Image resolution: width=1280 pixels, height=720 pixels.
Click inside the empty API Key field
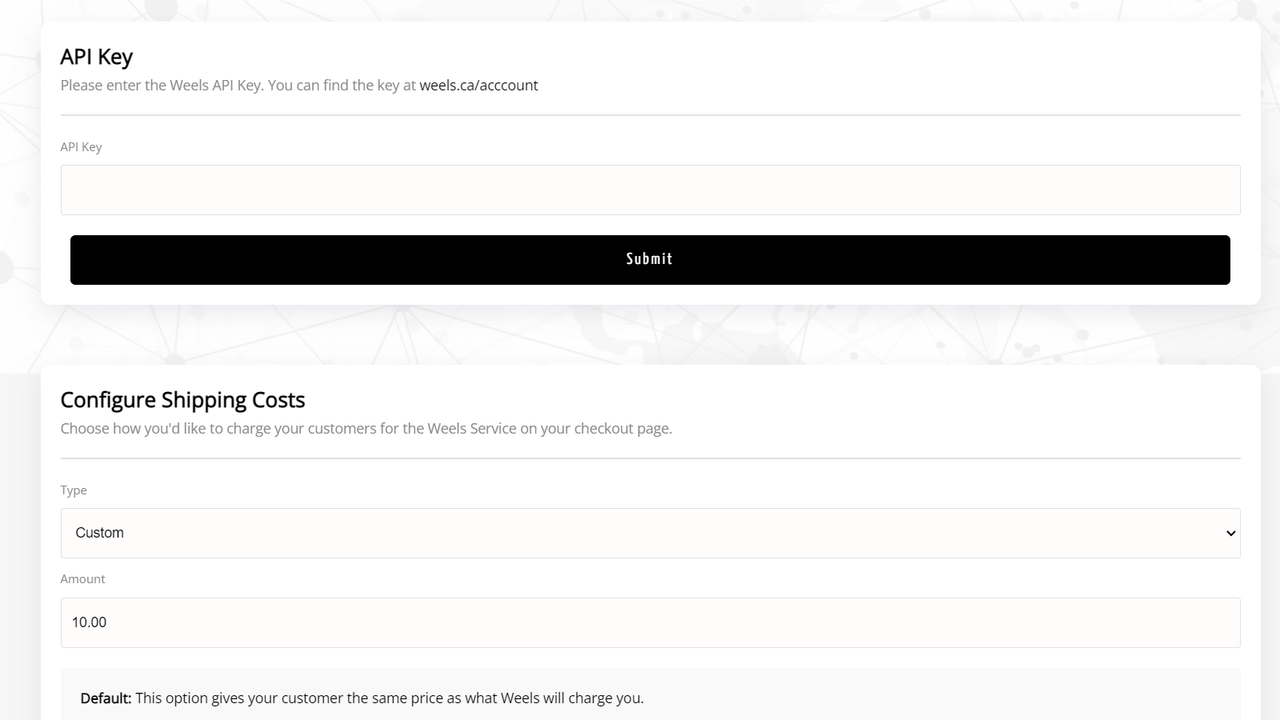click(649, 189)
